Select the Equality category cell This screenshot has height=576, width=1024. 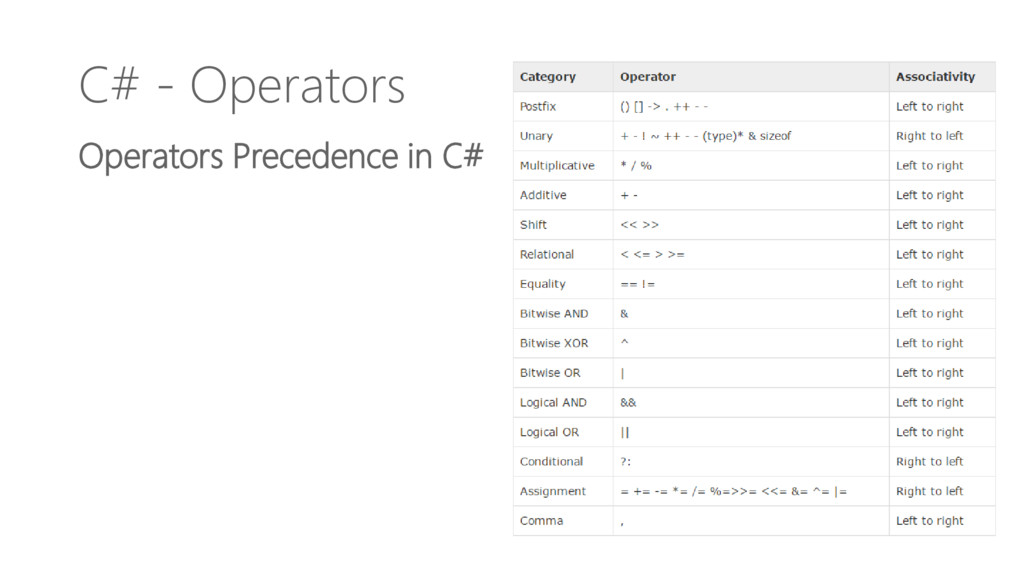pyautogui.click(x=563, y=284)
